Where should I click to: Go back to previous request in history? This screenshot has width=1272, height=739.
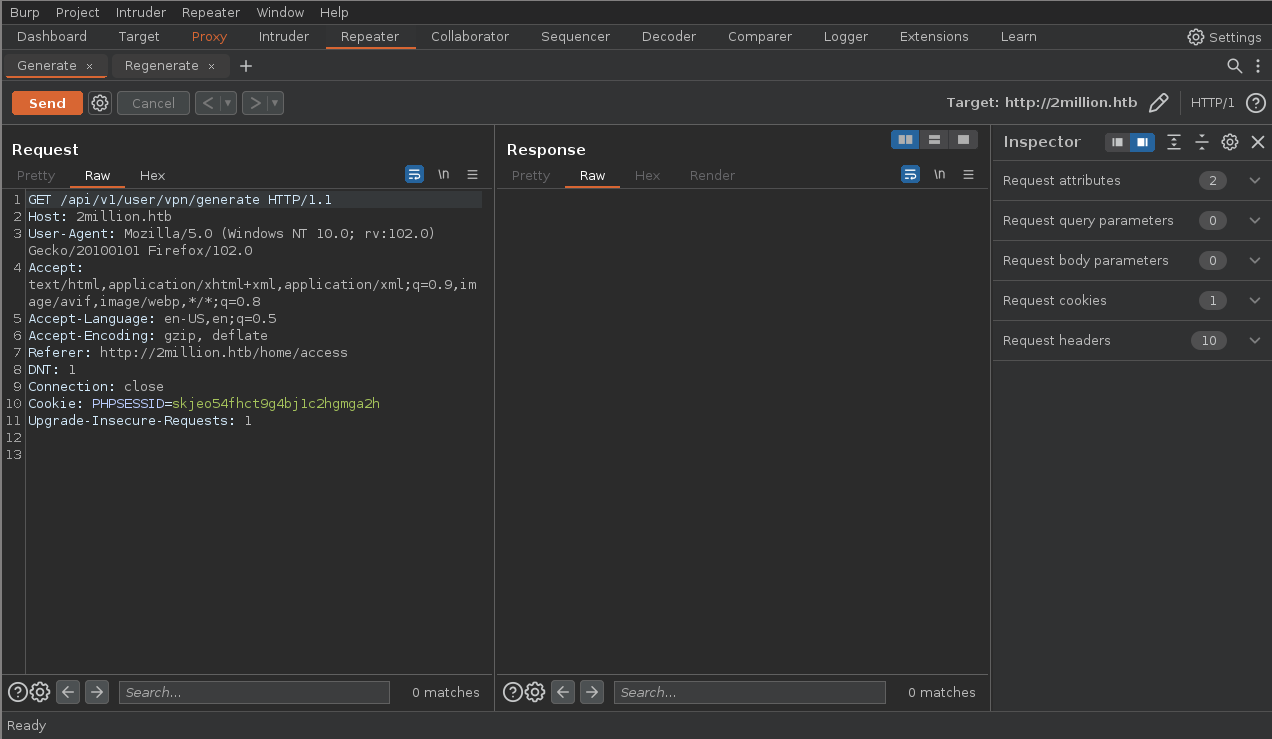(x=208, y=103)
